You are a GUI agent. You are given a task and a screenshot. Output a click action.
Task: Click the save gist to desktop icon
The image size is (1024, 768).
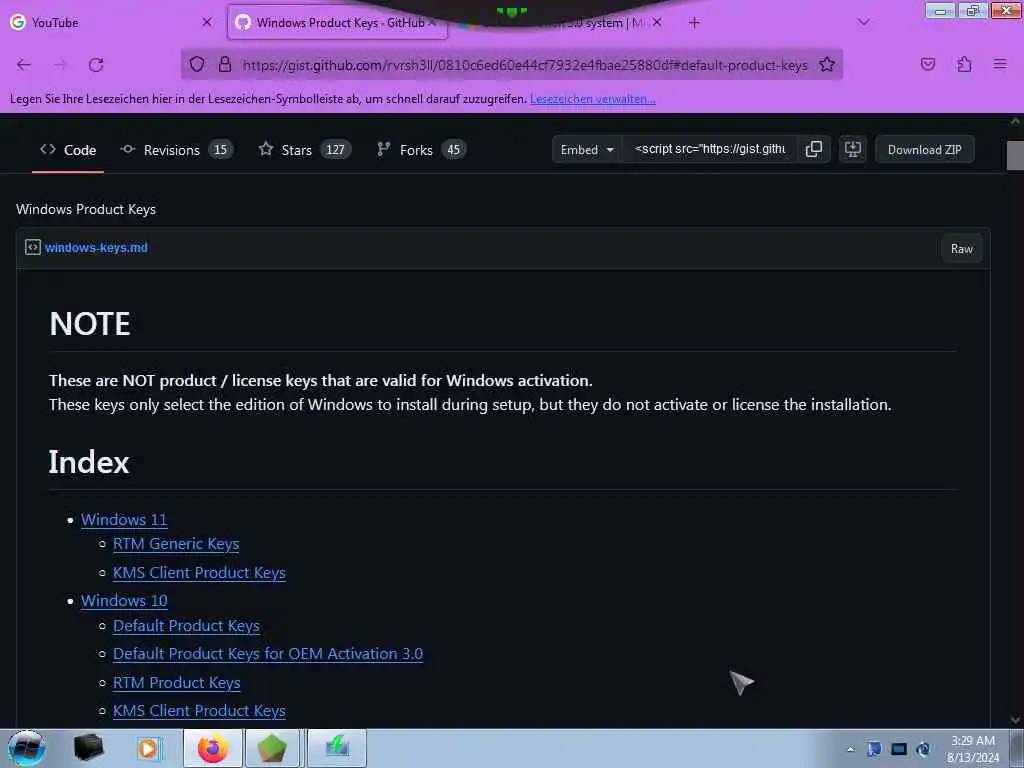(852, 150)
